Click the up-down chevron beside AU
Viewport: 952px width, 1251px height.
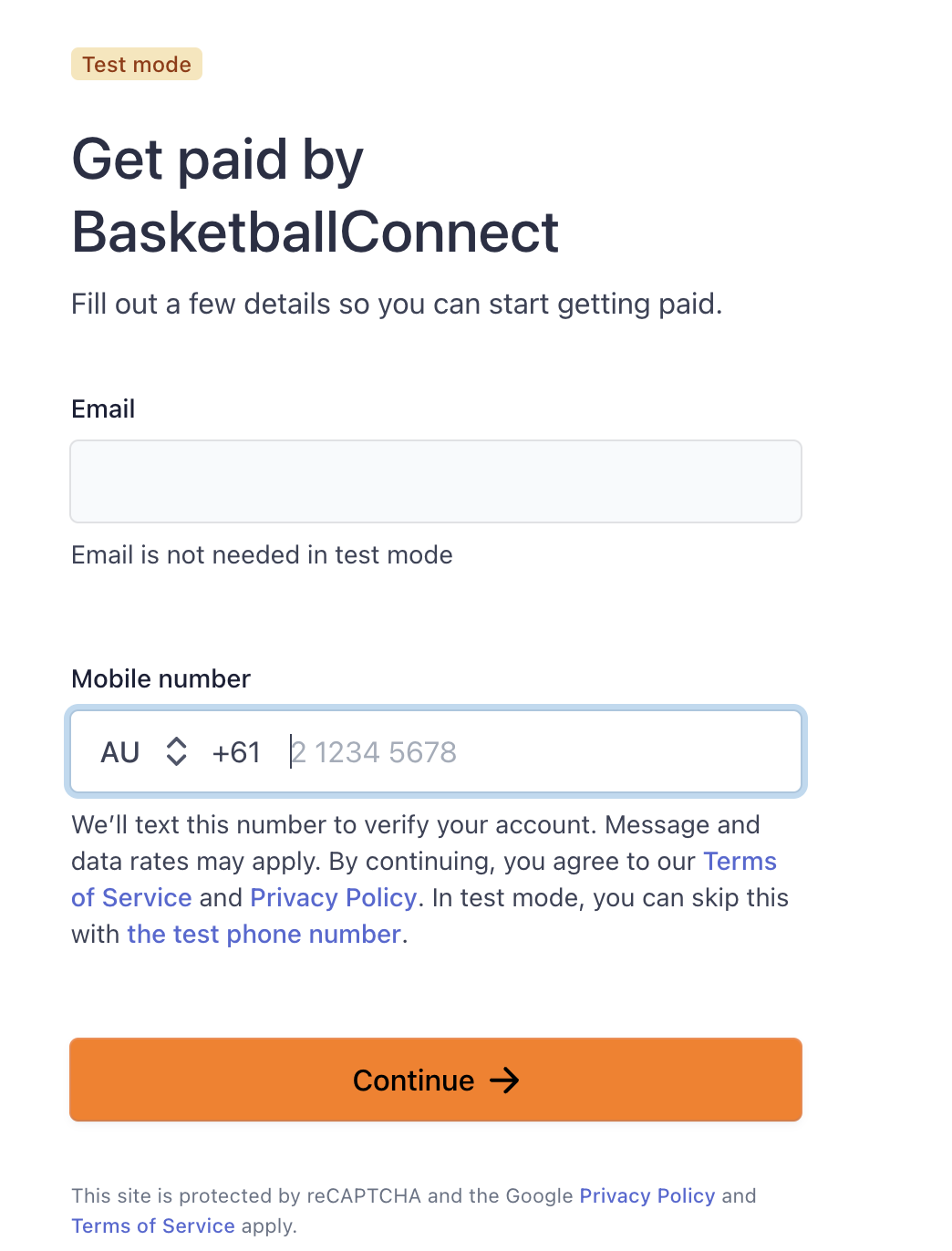pyautogui.click(x=176, y=752)
